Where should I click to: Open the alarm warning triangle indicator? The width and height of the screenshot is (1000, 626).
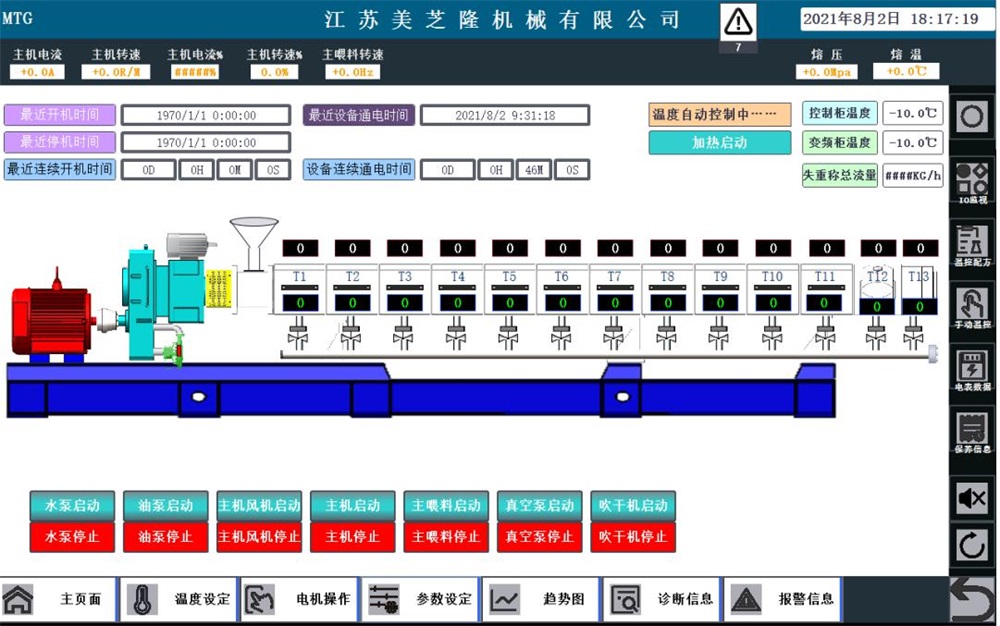pos(738,21)
